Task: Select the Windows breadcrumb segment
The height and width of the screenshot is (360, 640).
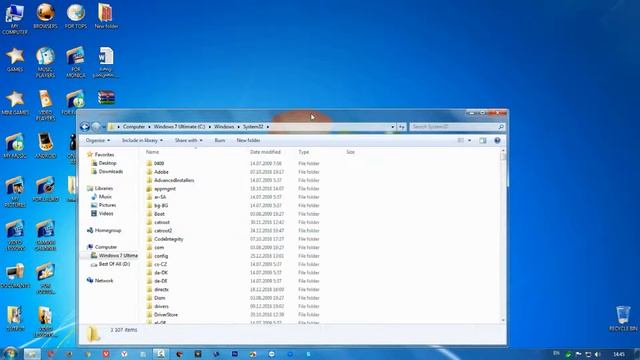Action: pyautogui.click(x=224, y=127)
